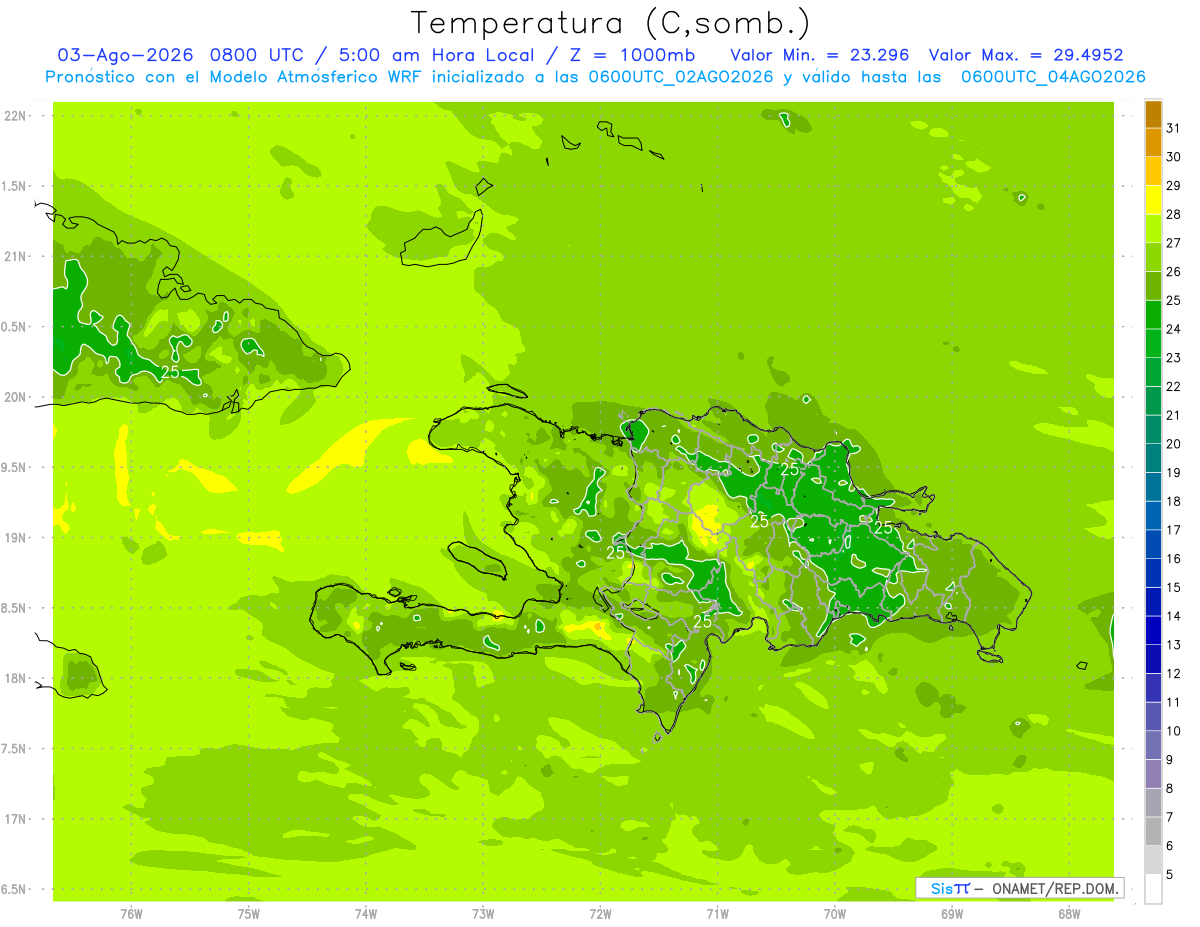The image size is (1200, 927).
Task: Click the "73W" longitude label
Action: (483, 914)
